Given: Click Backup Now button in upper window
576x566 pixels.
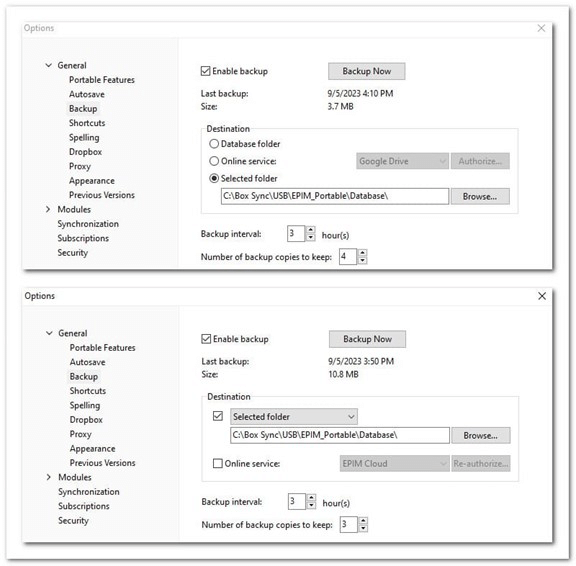Looking at the screenshot, I should pyautogui.click(x=367, y=71).
